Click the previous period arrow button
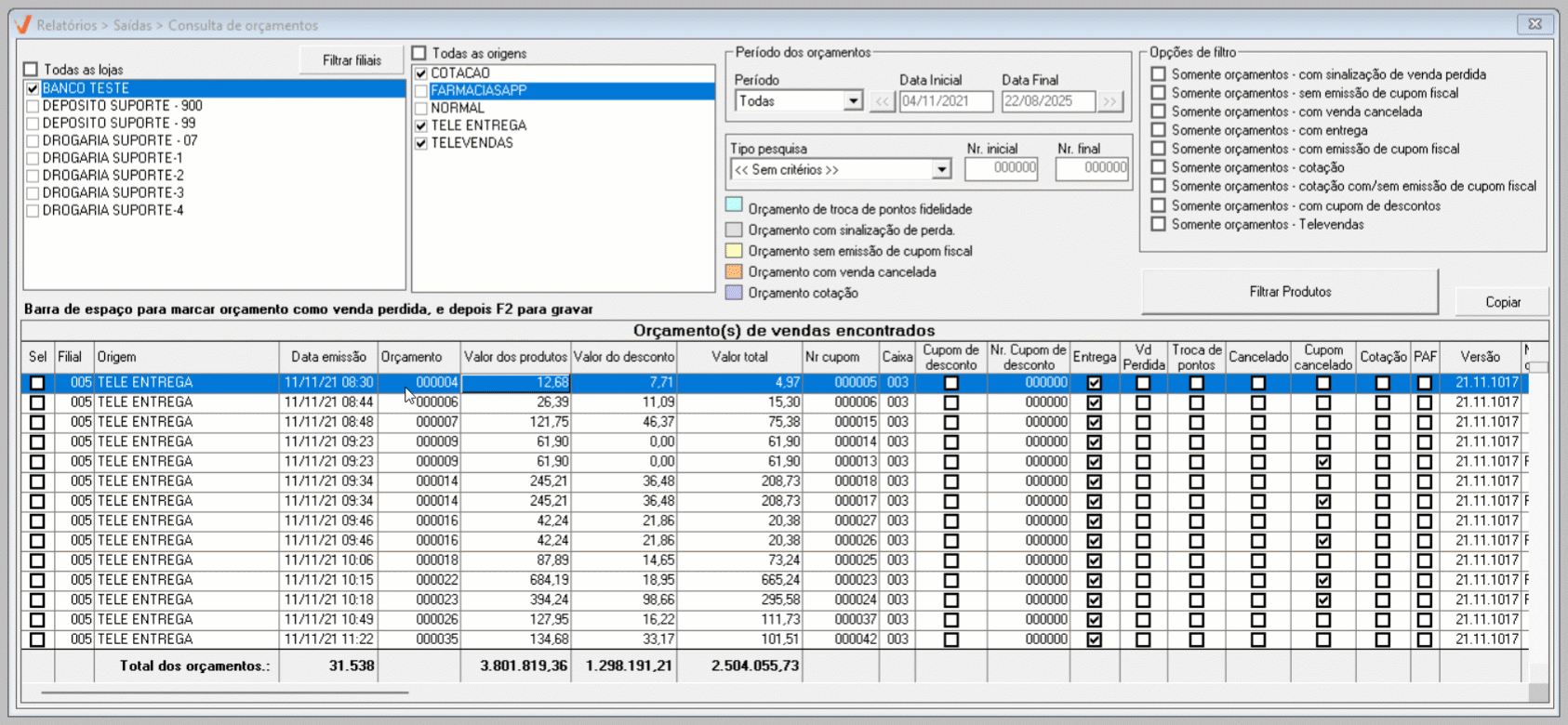1568x725 pixels. pos(882,101)
